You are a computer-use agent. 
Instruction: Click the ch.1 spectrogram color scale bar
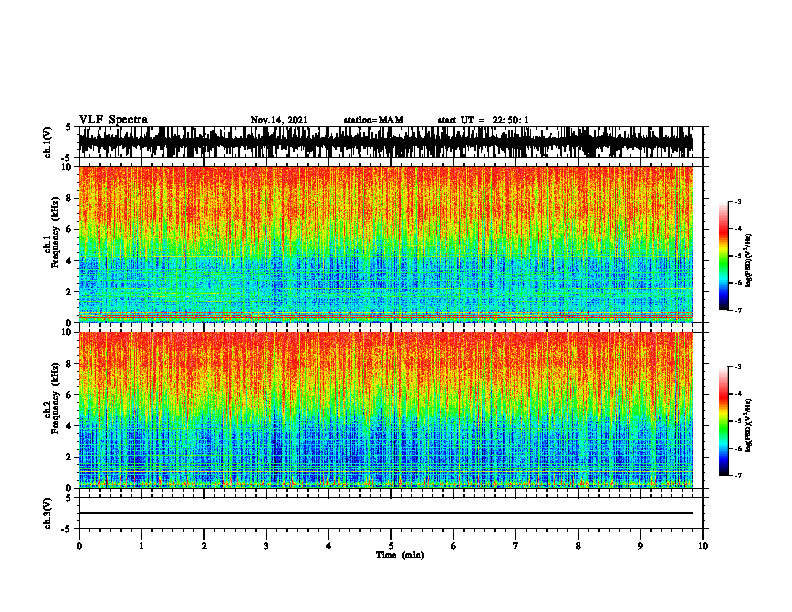click(723, 256)
